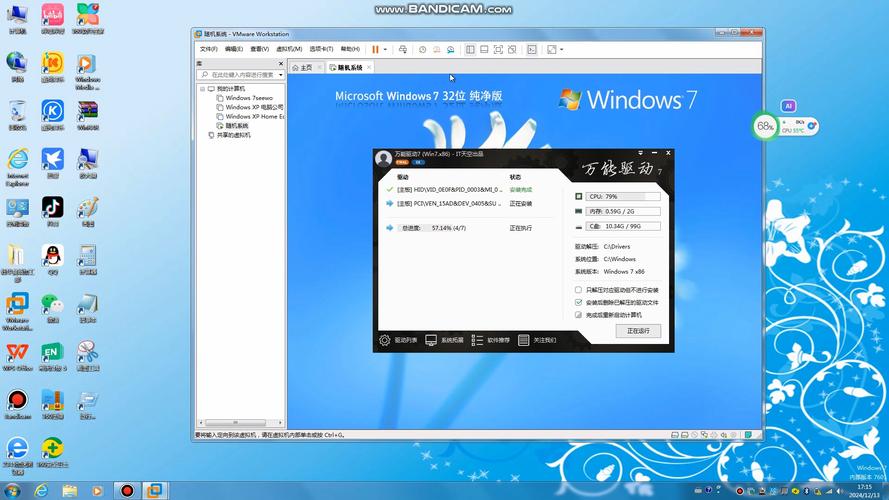Enter full screen mode from the VMware toolbar

(x=498, y=50)
